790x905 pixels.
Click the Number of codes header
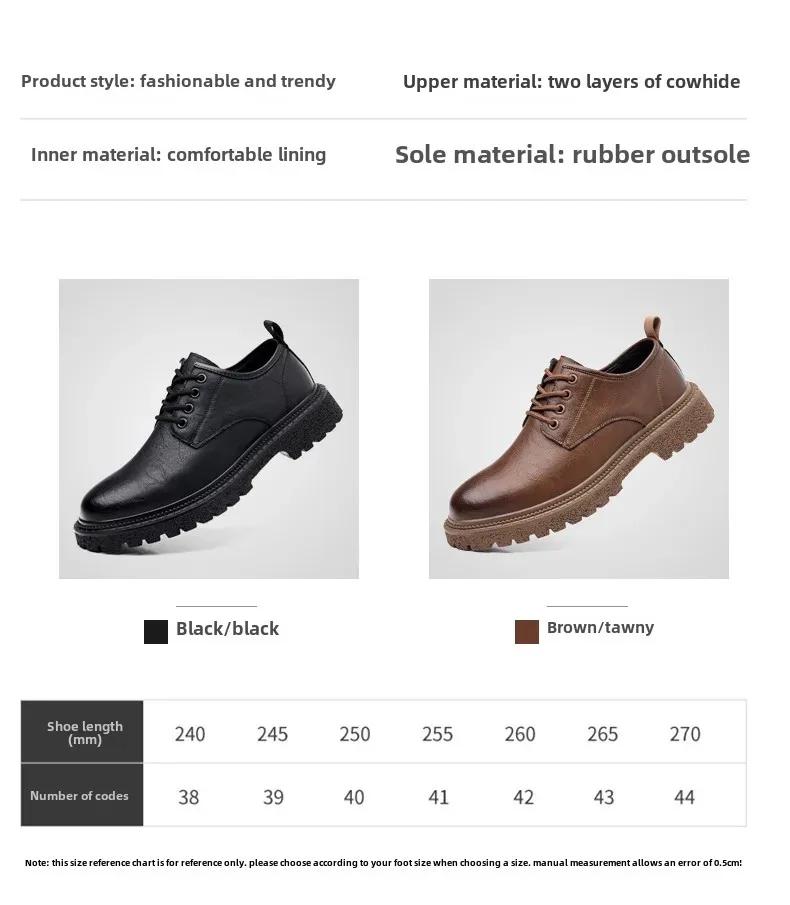point(82,795)
